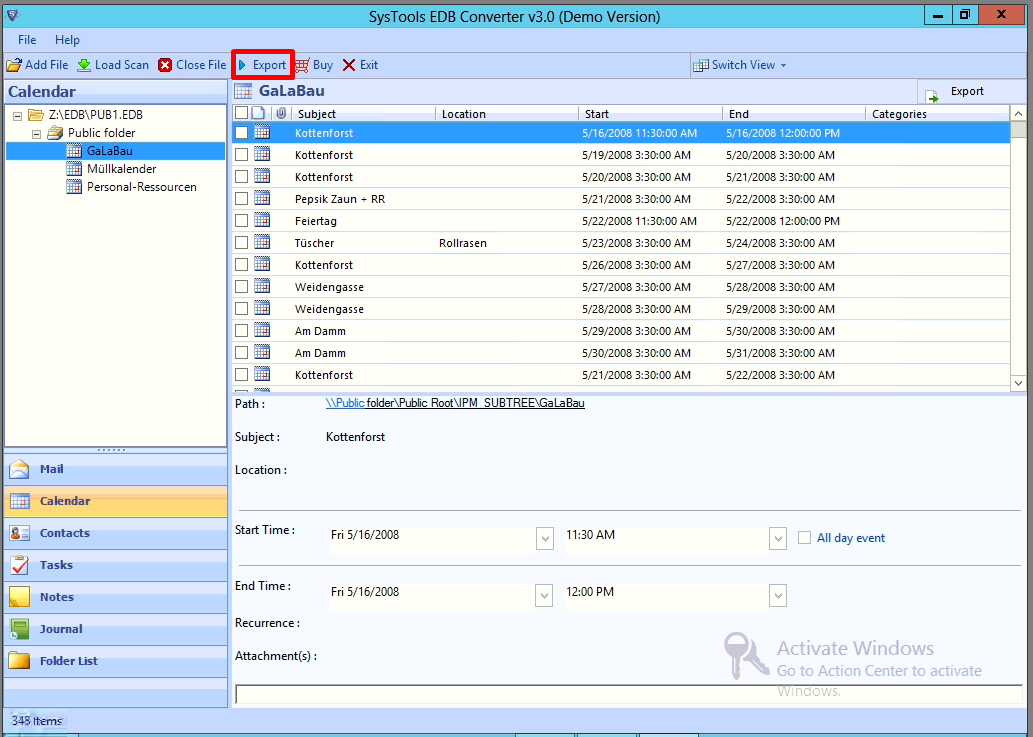Sort by the Categories column header
The image size is (1033, 737).
pos(938,114)
